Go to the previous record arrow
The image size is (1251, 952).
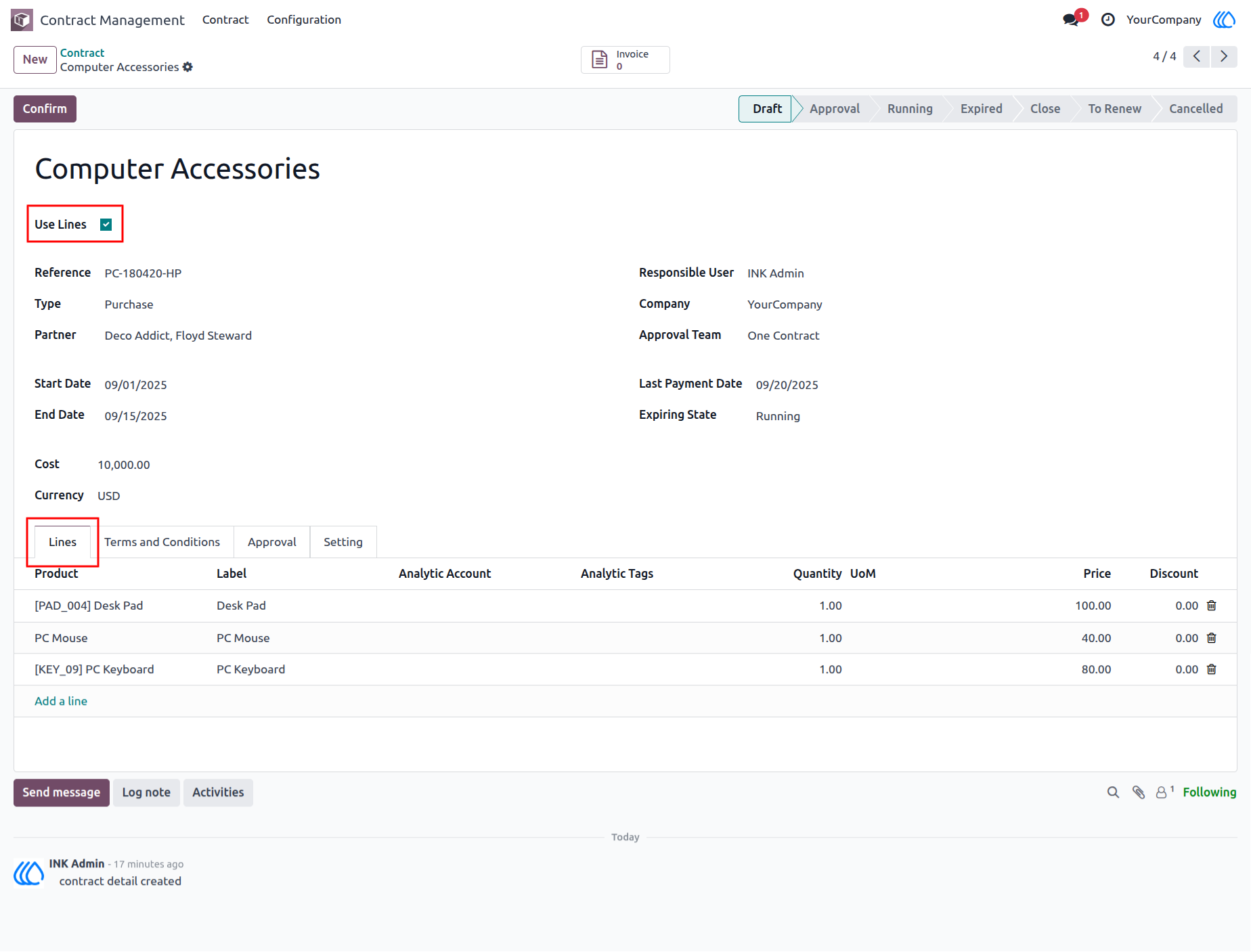[x=1197, y=56]
